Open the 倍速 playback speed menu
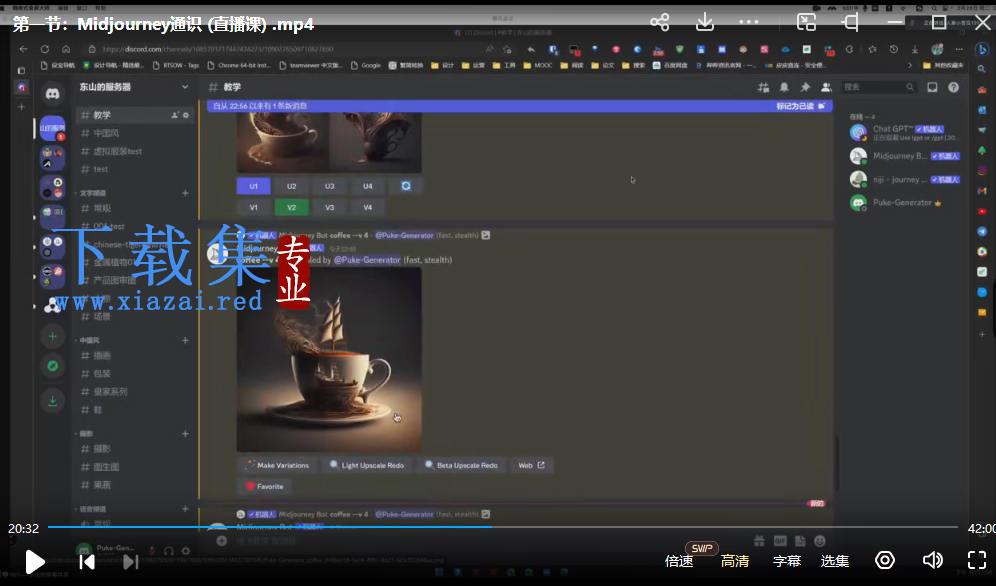Viewport: 996px width, 586px height. [x=679, y=561]
